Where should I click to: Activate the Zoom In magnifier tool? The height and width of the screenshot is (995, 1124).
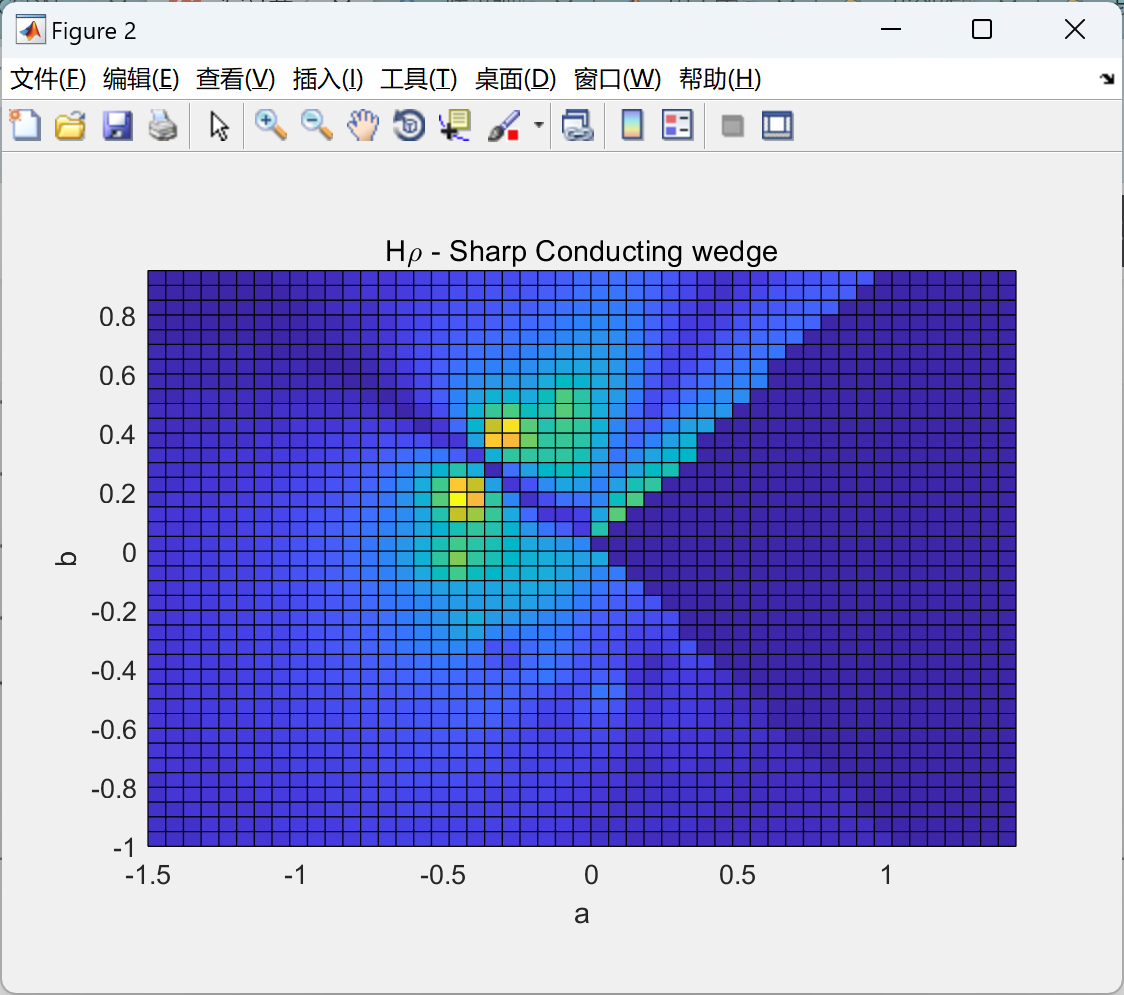click(x=271, y=125)
